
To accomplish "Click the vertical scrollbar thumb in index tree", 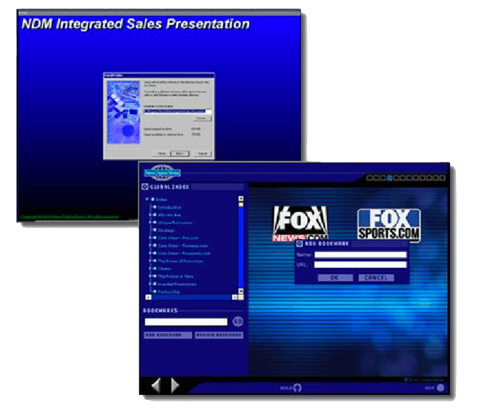I will click(x=241, y=204).
